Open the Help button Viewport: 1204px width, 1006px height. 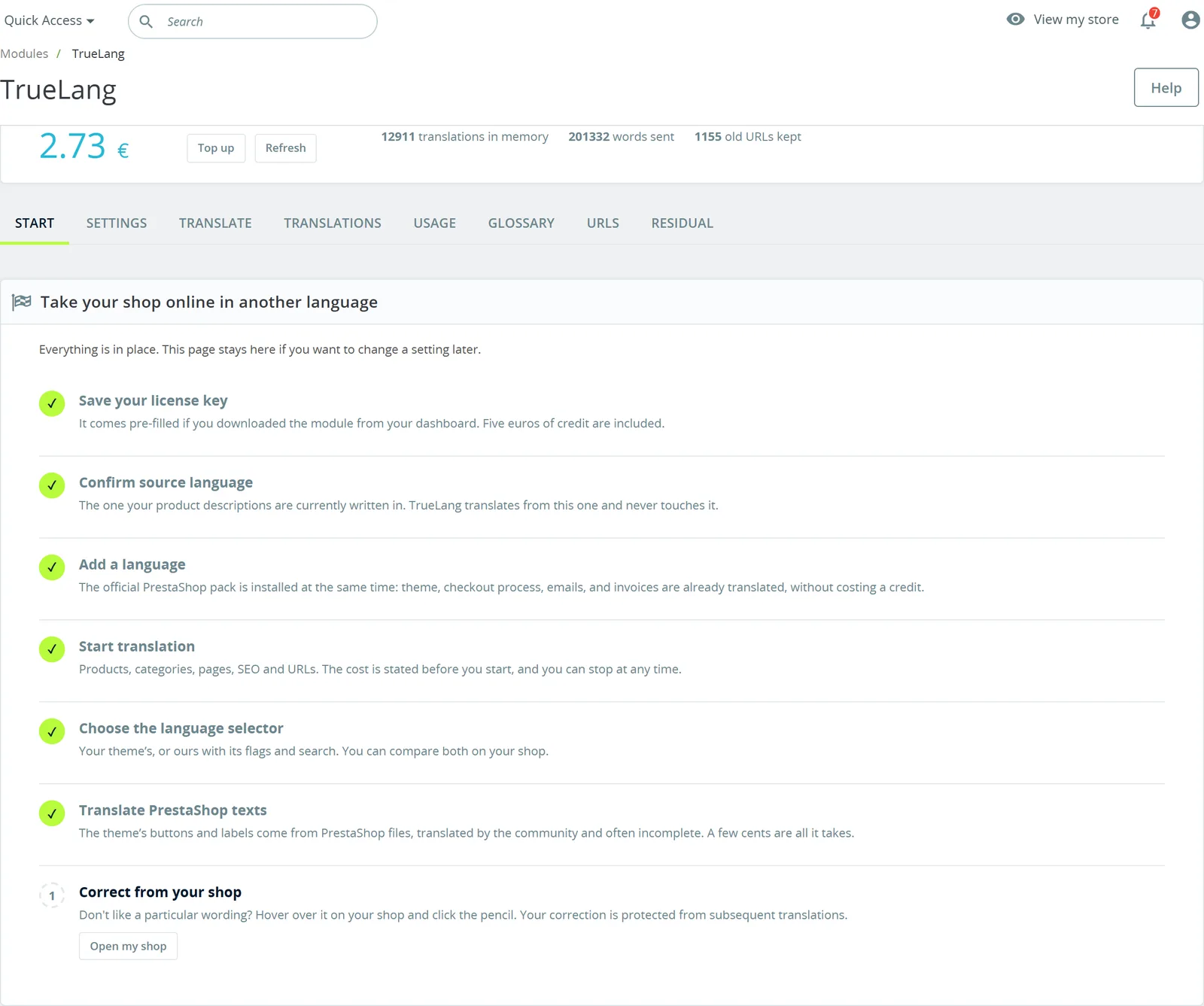[1166, 88]
